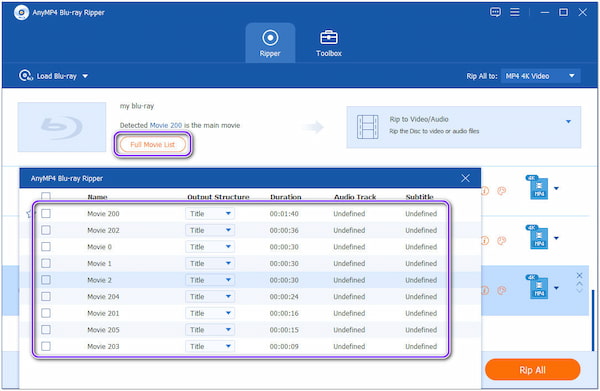Click the second row's palette effect icon

501,240
